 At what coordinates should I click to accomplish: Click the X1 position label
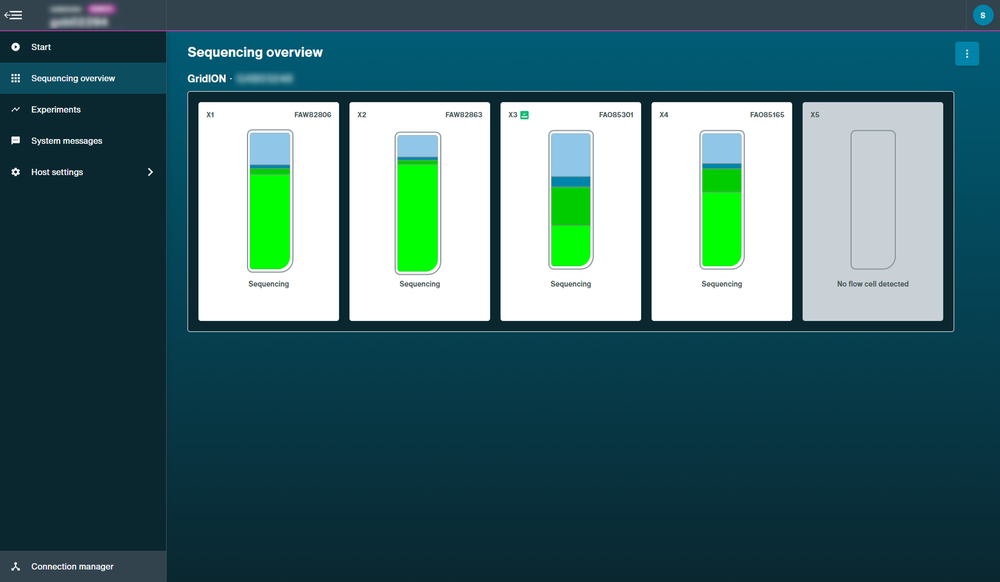coord(210,115)
